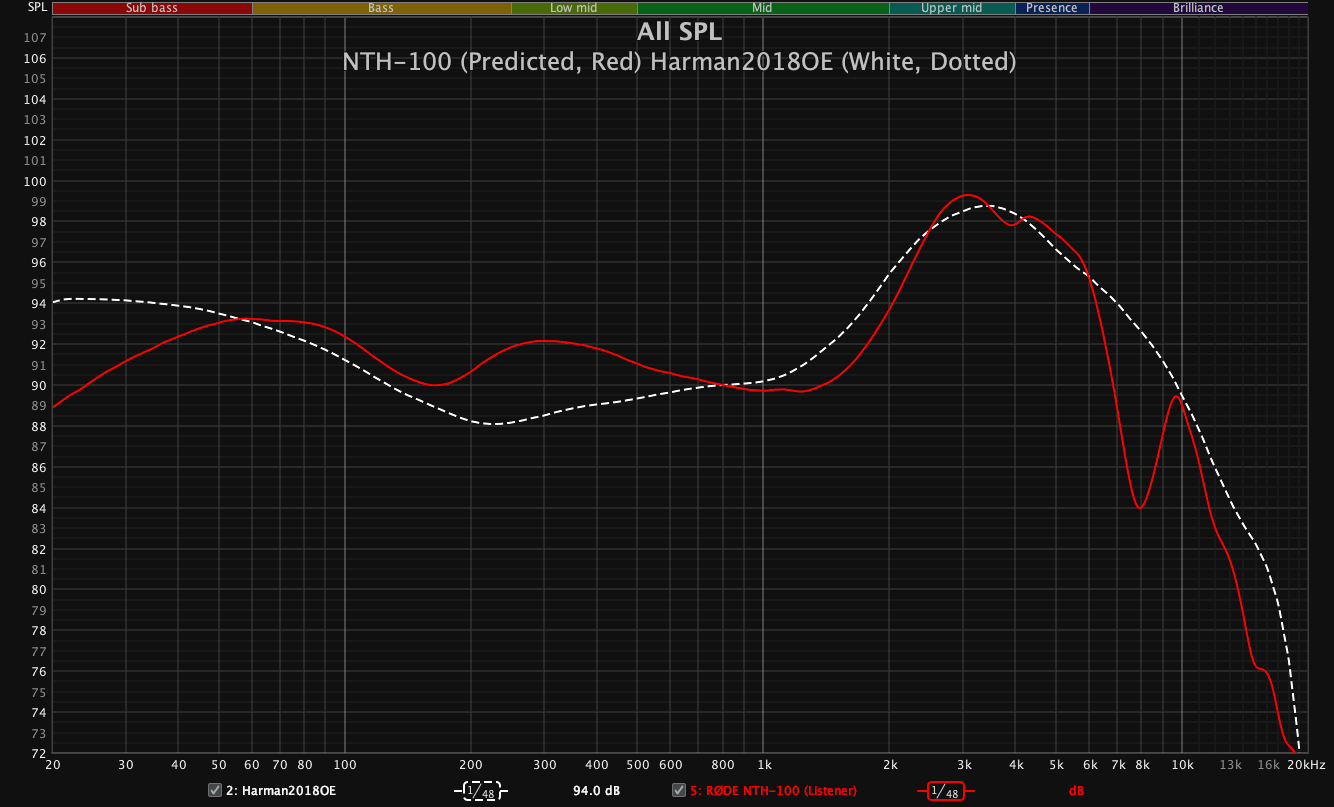This screenshot has height=807, width=1334.
Task: Click the NTH-100 (Predicted, Red) subtitle text
Action: pos(492,62)
